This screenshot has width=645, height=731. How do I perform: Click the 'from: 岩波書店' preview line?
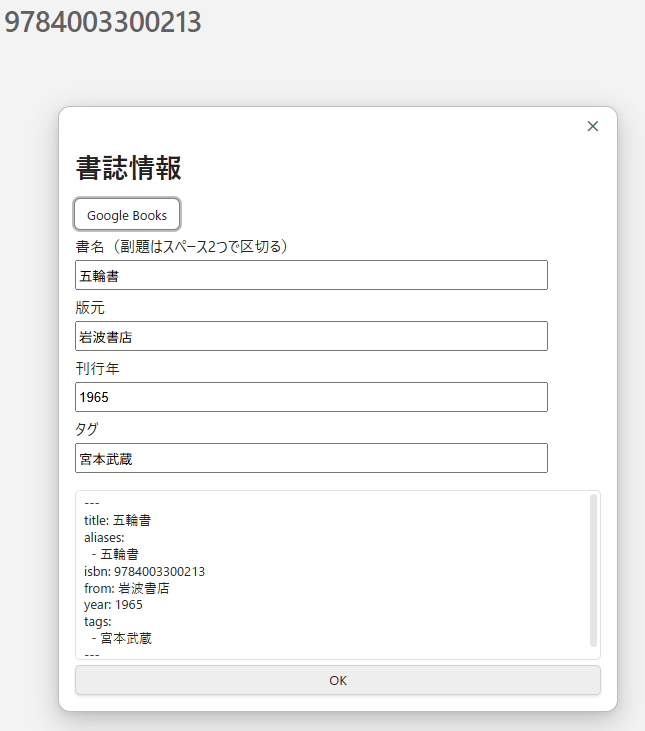(127, 588)
